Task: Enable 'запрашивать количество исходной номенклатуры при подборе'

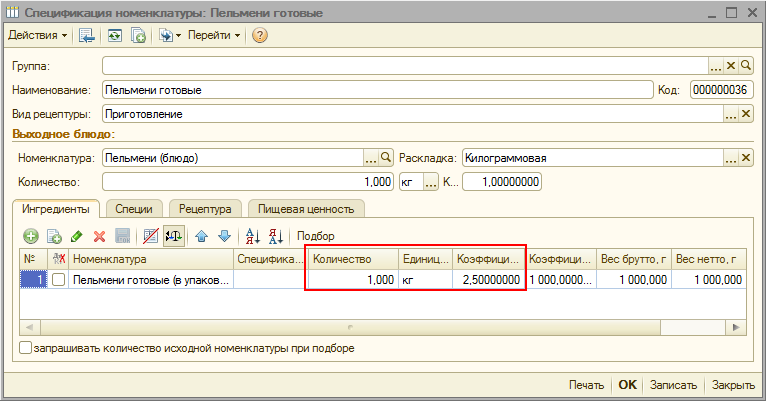Action: pyautogui.click(x=25, y=348)
